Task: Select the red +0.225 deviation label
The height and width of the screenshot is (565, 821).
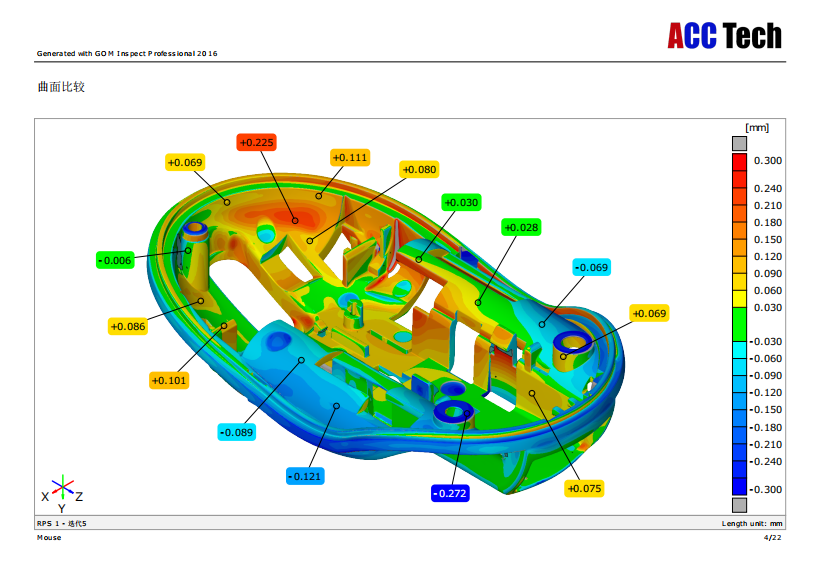Action: (x=256, y=143)
